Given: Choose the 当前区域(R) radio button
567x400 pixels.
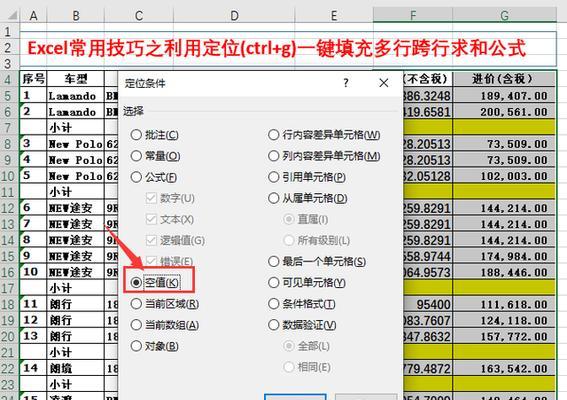Looking at the screenshot, I should coord(165,304).
